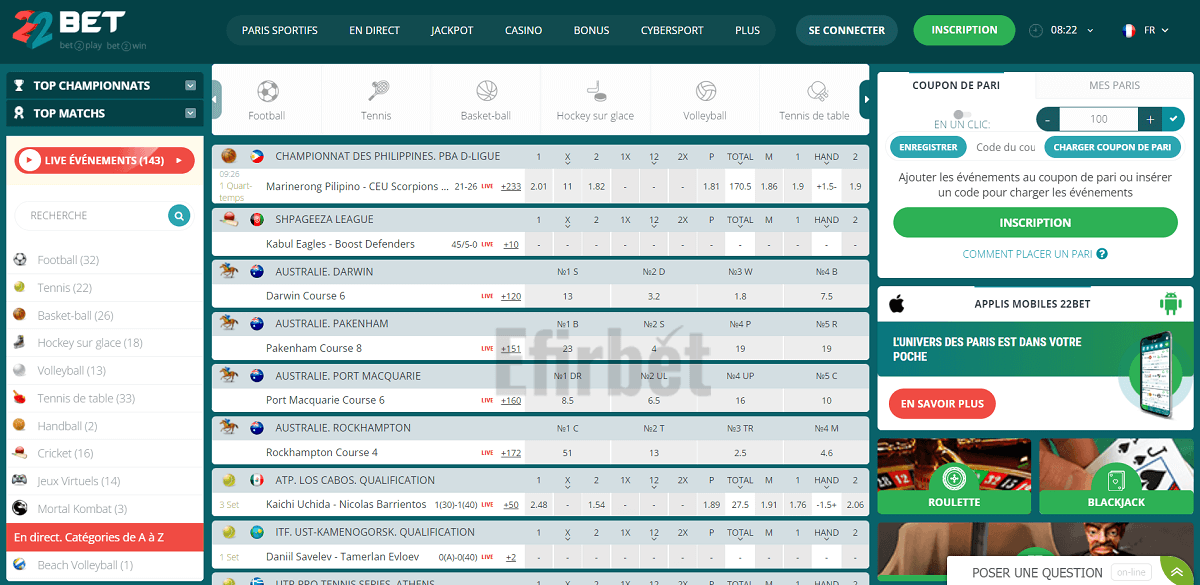The width and height of the screenshot is (1200, 585).
Task: Expand TOTAL options in the Philippines PBA D-Ligue header
Action: pos(740,157)
